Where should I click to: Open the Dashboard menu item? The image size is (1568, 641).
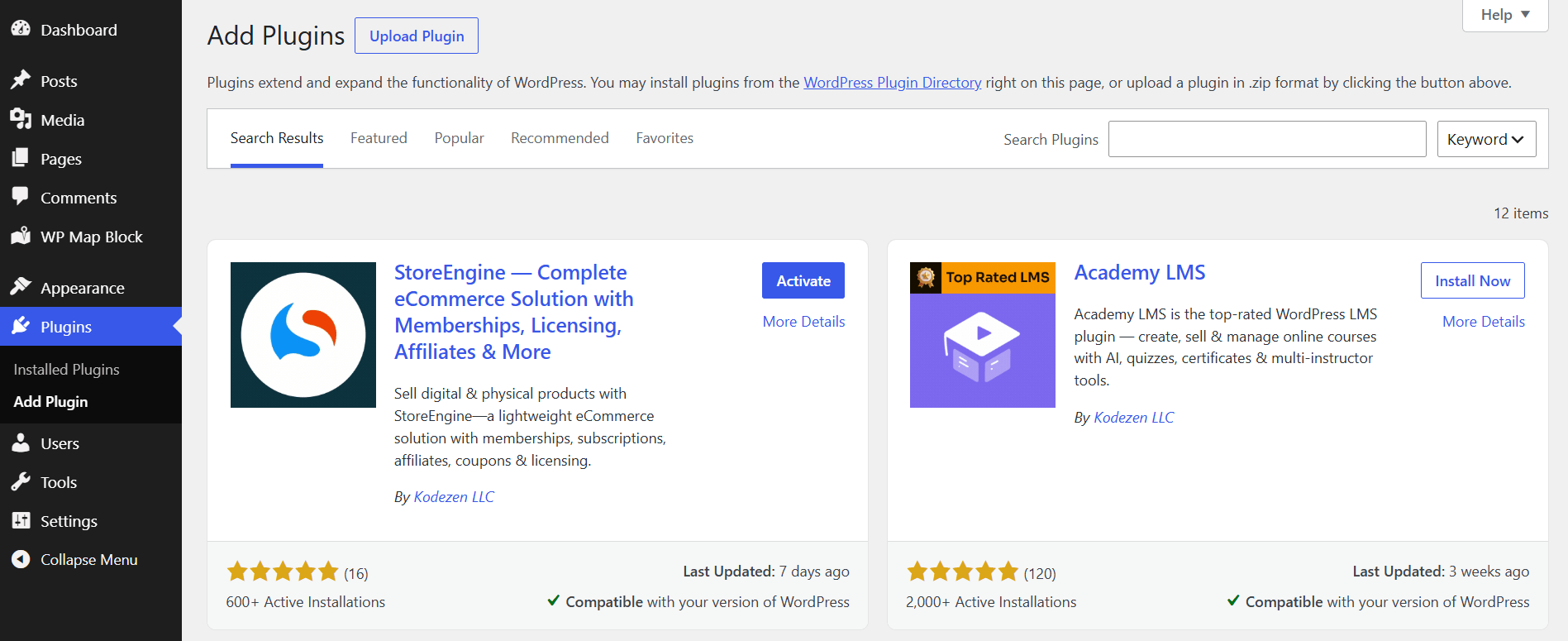pos(91,30)
